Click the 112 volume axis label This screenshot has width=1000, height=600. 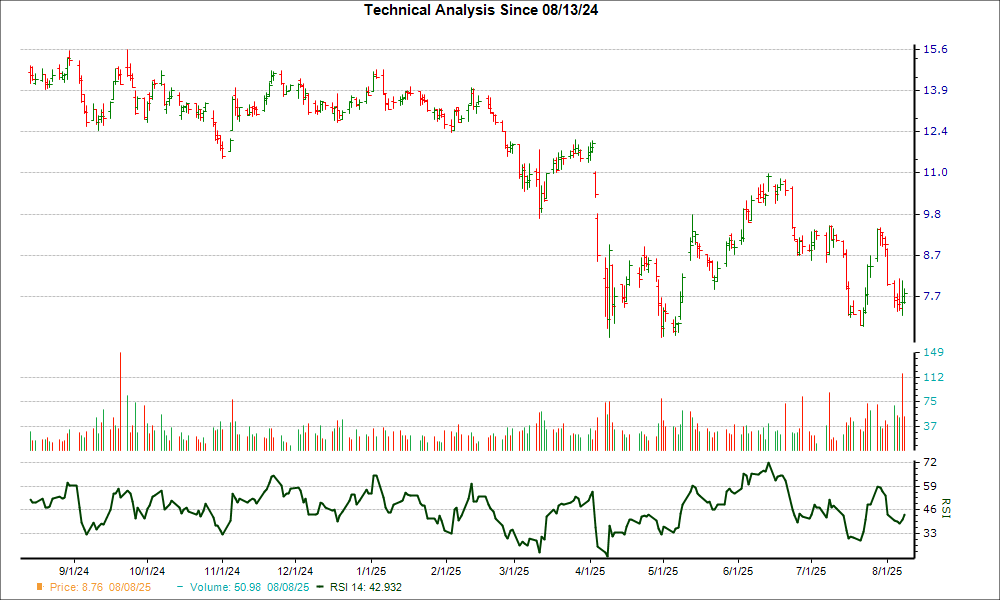coord(933,377)
